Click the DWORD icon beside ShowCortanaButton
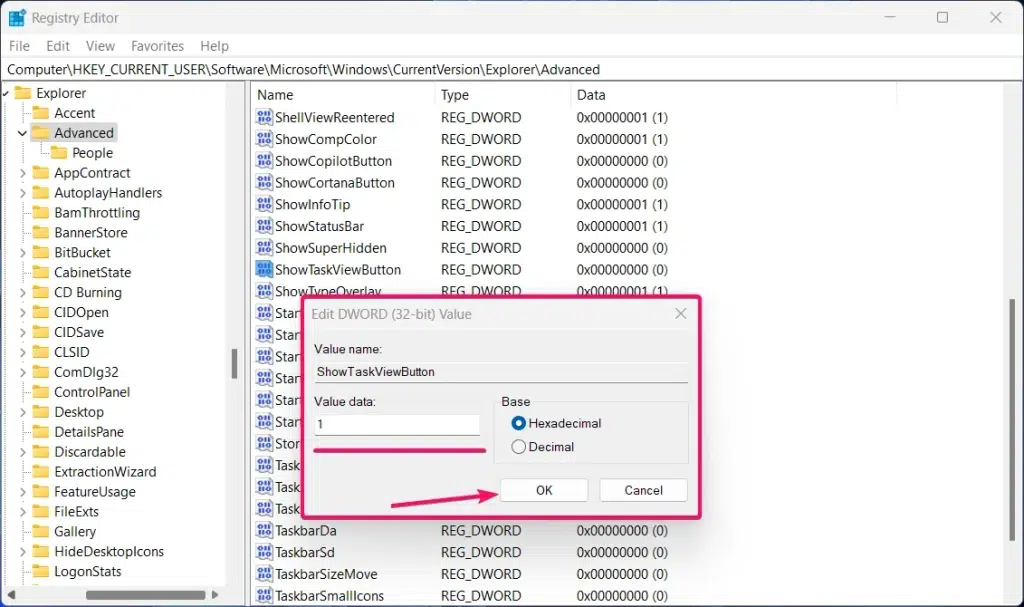1024x607 pixels. (x=264, y=182)
